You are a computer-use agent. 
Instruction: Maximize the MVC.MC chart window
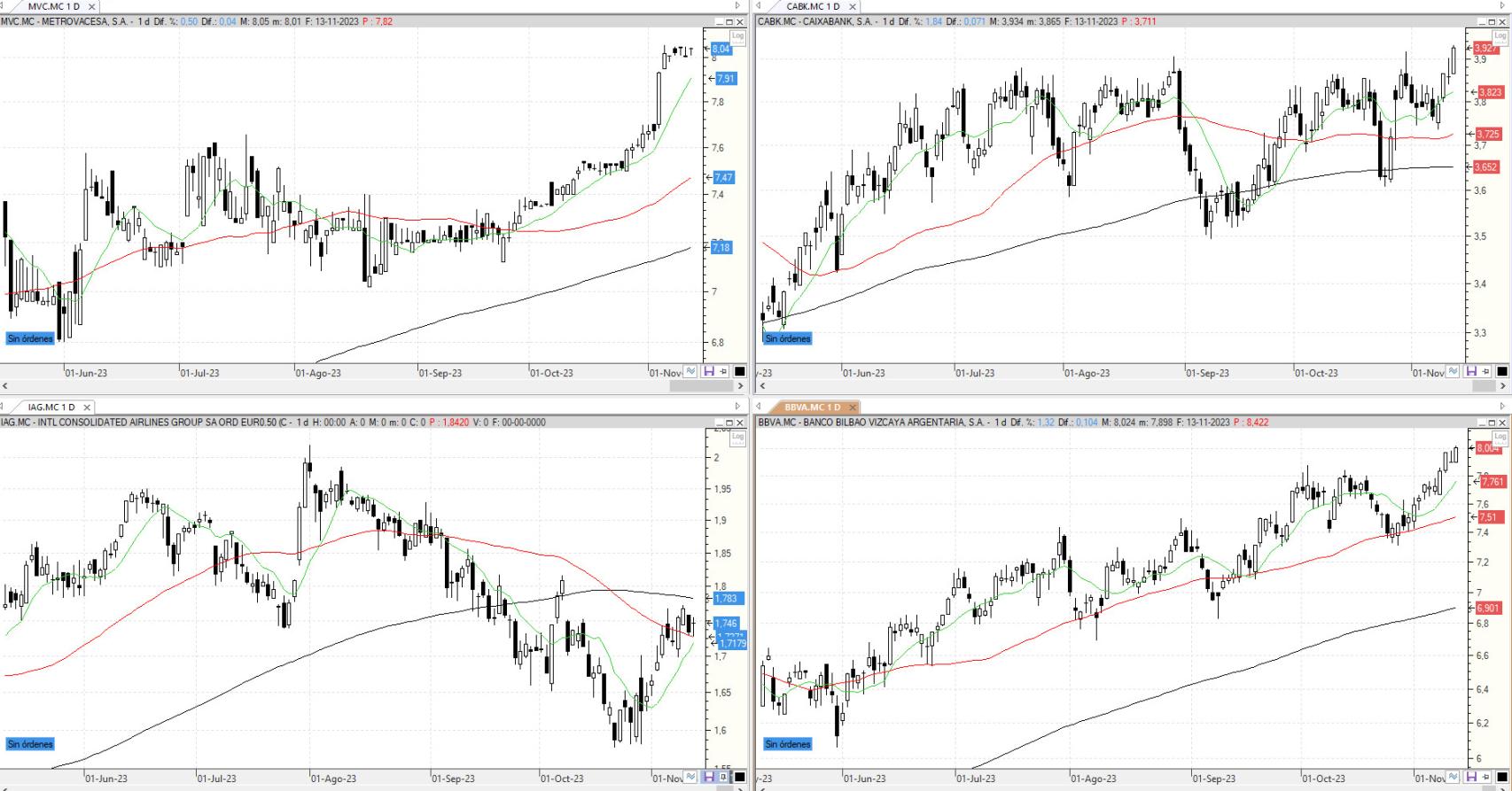729,21
